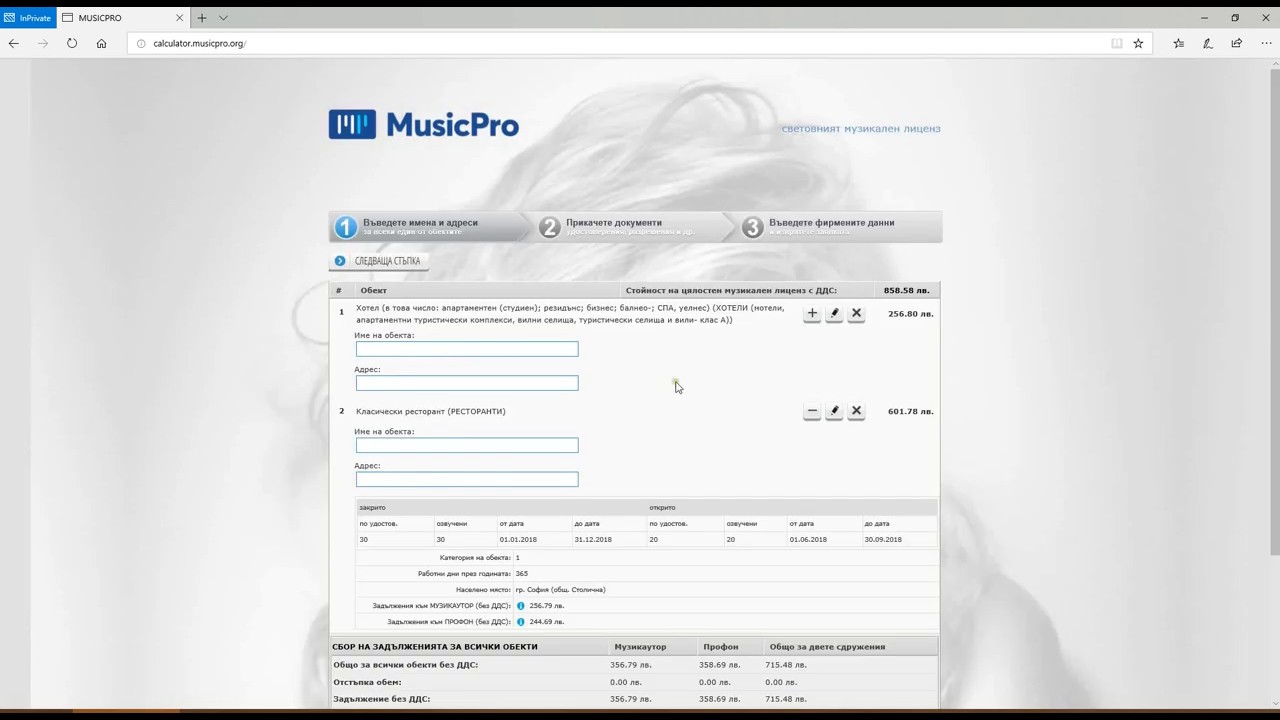Open the browser home page

point(101,43)
